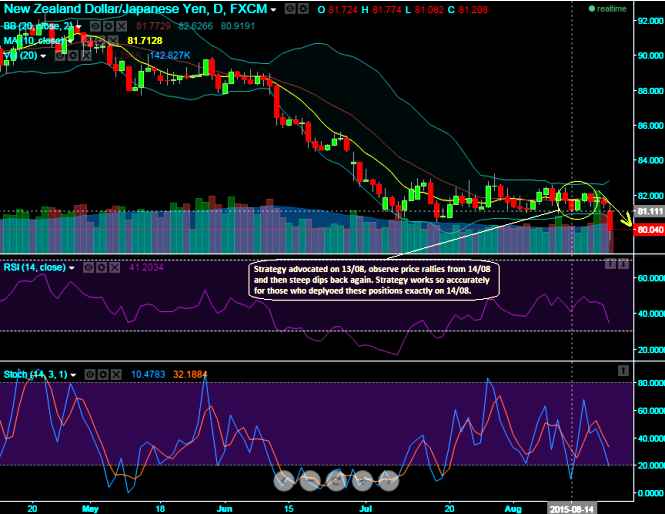The image size is (665, 514).
Task: Open Bollinger Bands indicator settings gear
Action: (x=109, y=26)
